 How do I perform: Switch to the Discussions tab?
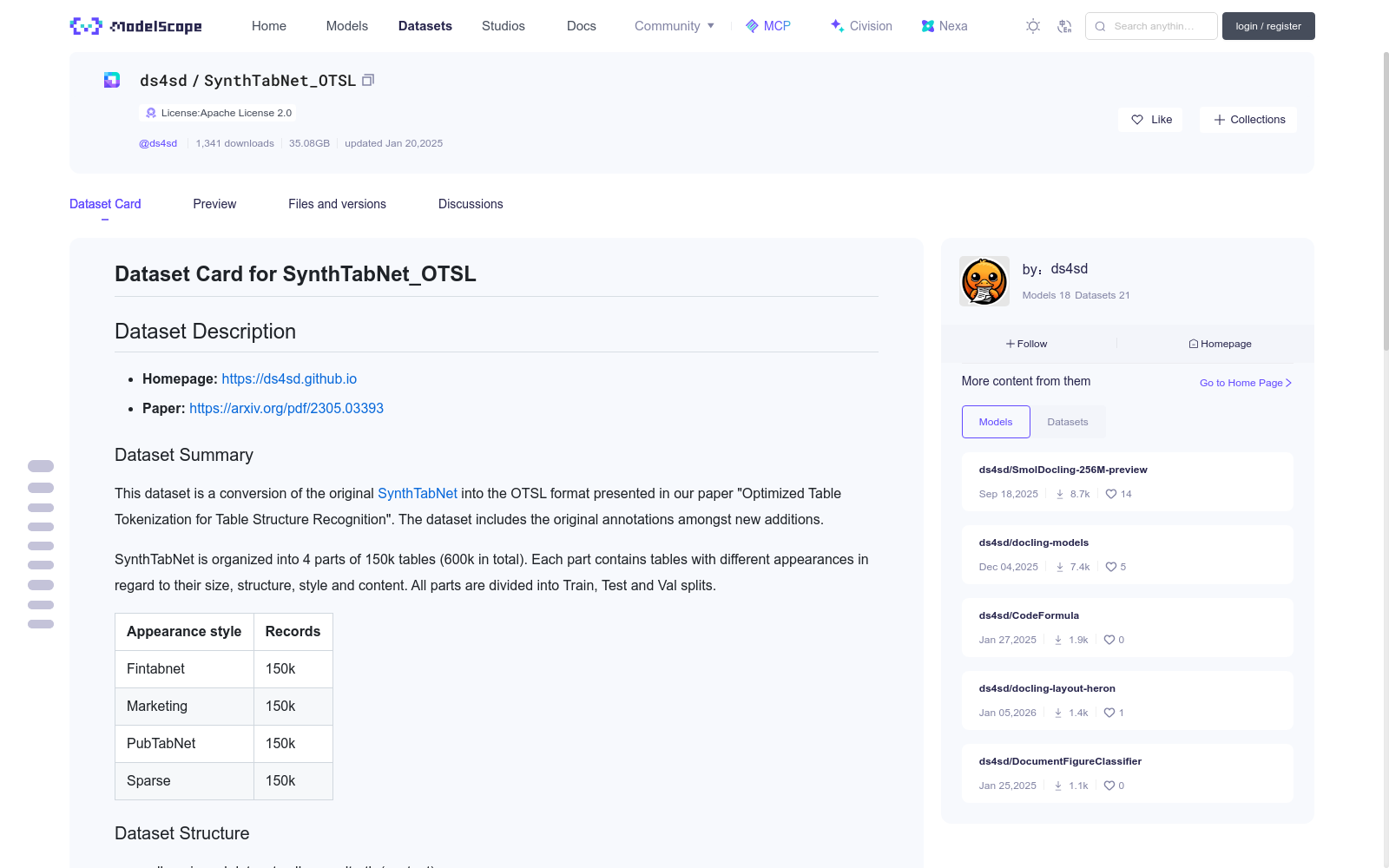click(x=471, y=204)
